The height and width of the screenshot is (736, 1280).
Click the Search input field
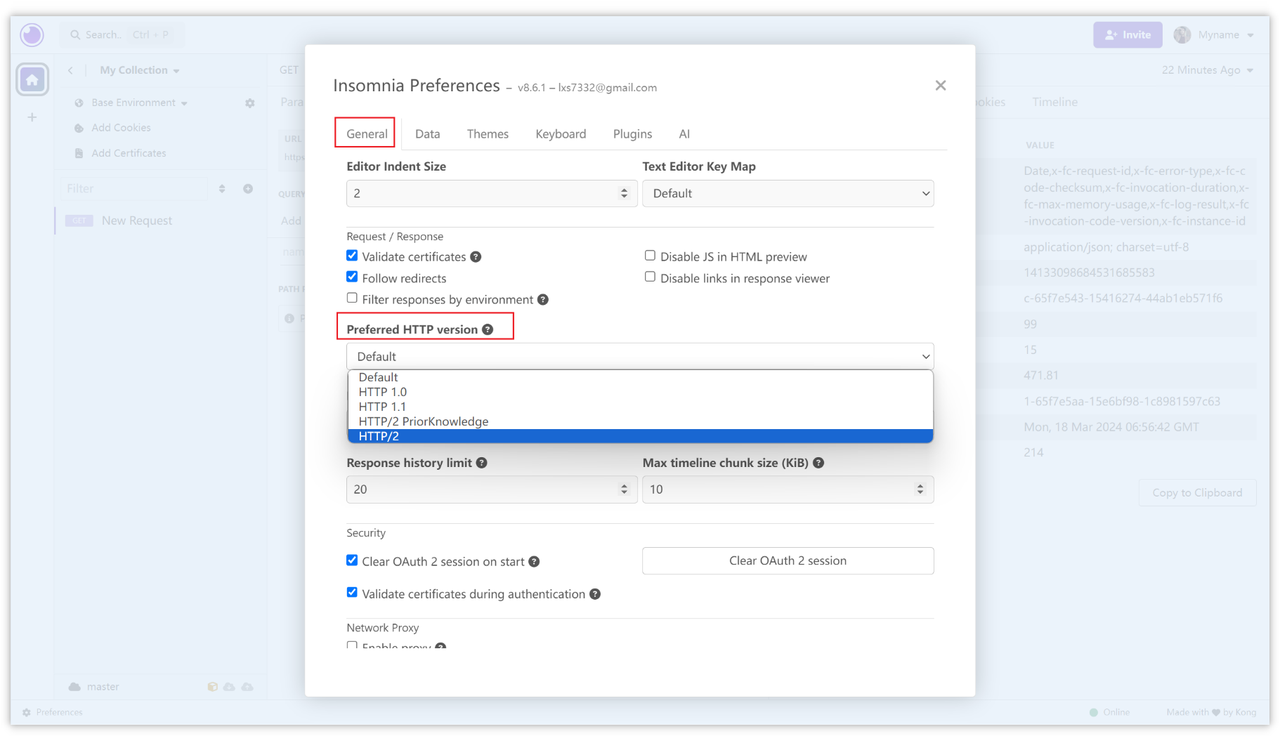[122, 35]
